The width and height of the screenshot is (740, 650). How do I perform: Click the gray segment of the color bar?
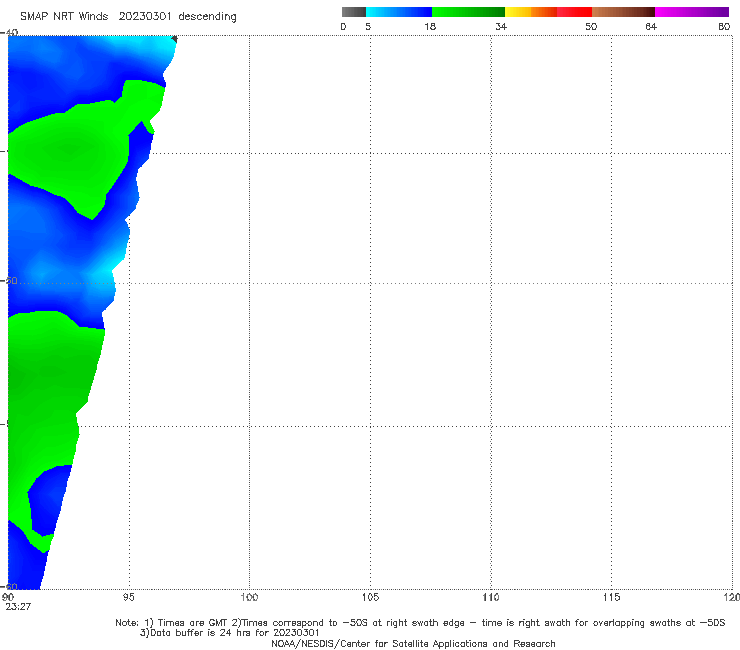tap(354, 12)
